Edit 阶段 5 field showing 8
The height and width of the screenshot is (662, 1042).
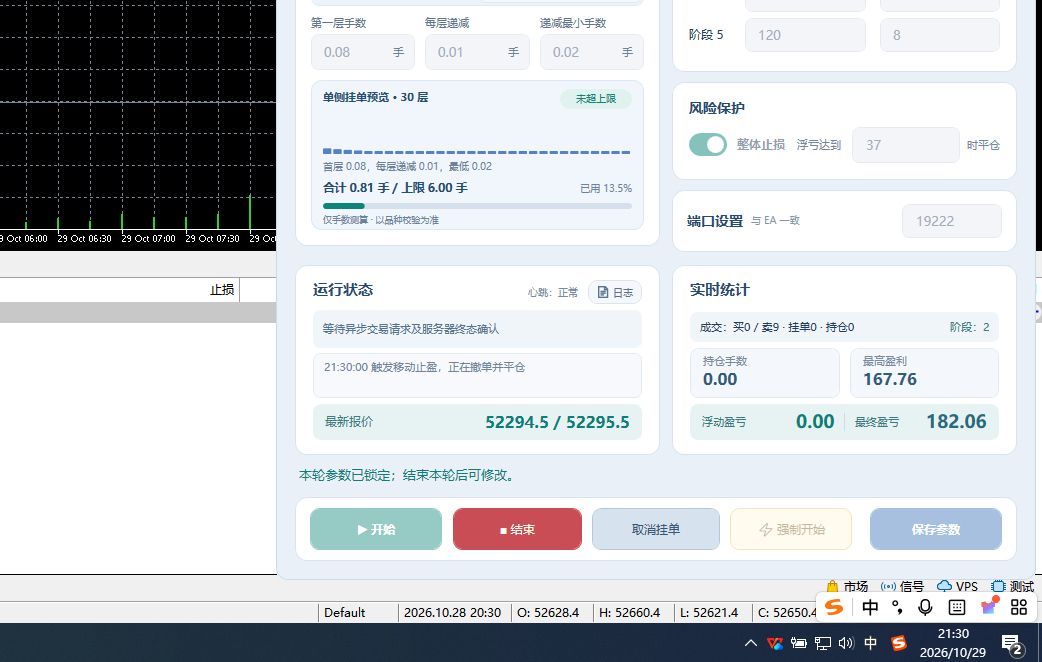(x=940, y=35)
